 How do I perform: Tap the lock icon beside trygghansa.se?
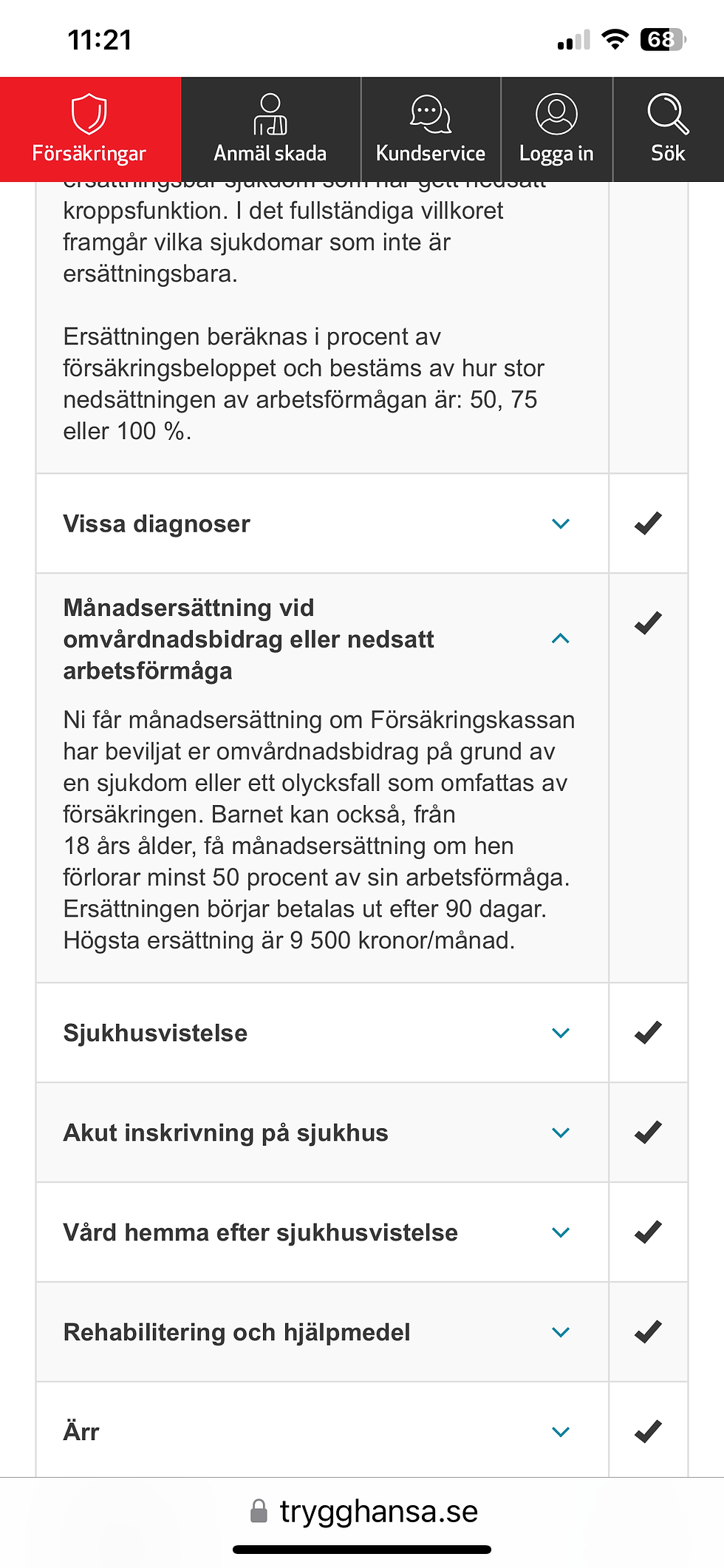pos(259,1511)
